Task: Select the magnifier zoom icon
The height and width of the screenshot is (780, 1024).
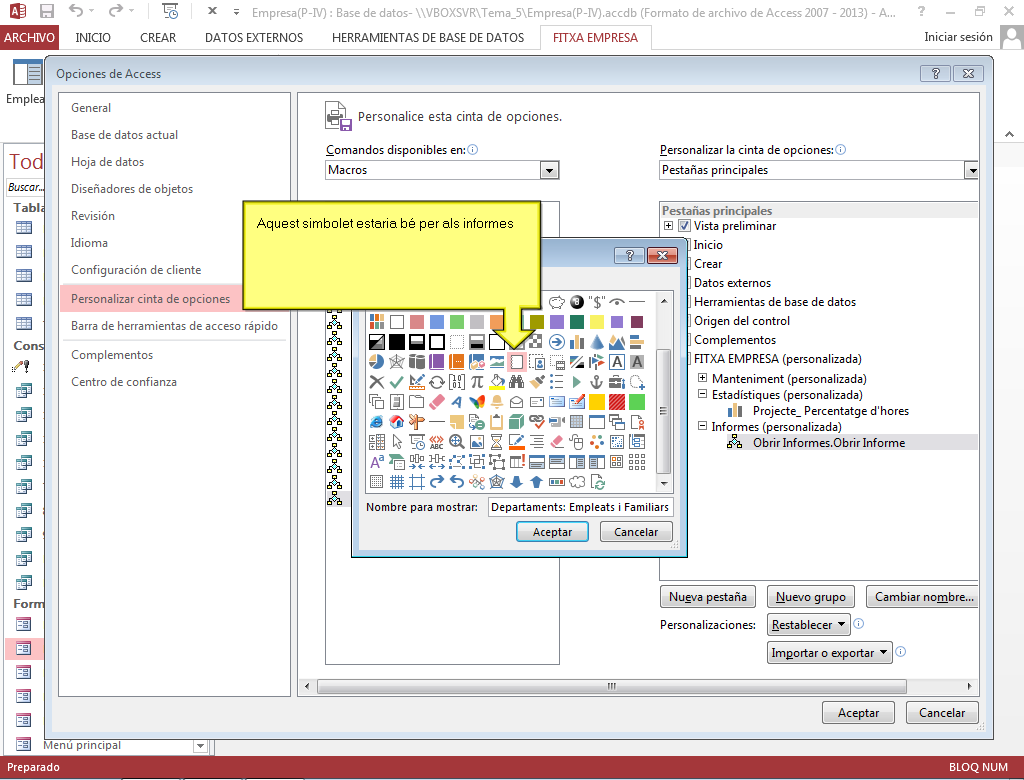Action: coord(456,442)
